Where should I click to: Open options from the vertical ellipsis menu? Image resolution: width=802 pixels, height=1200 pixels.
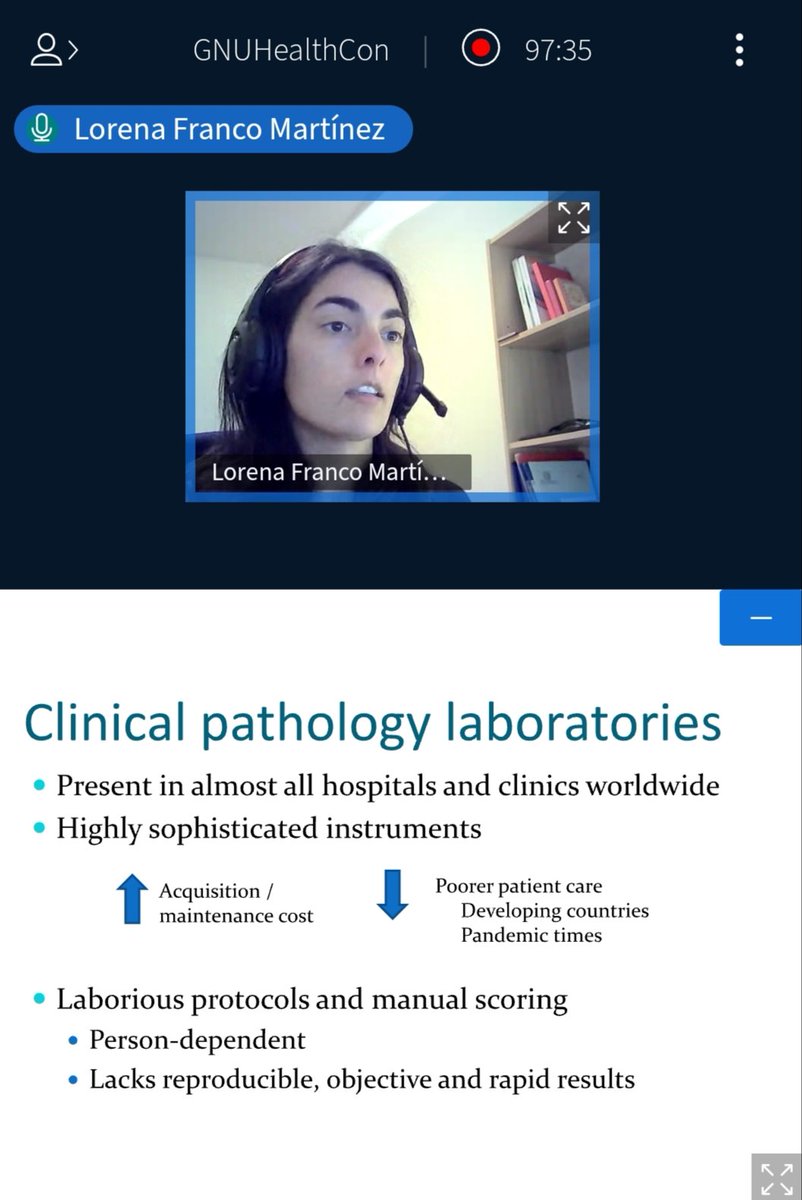point(739,48)
